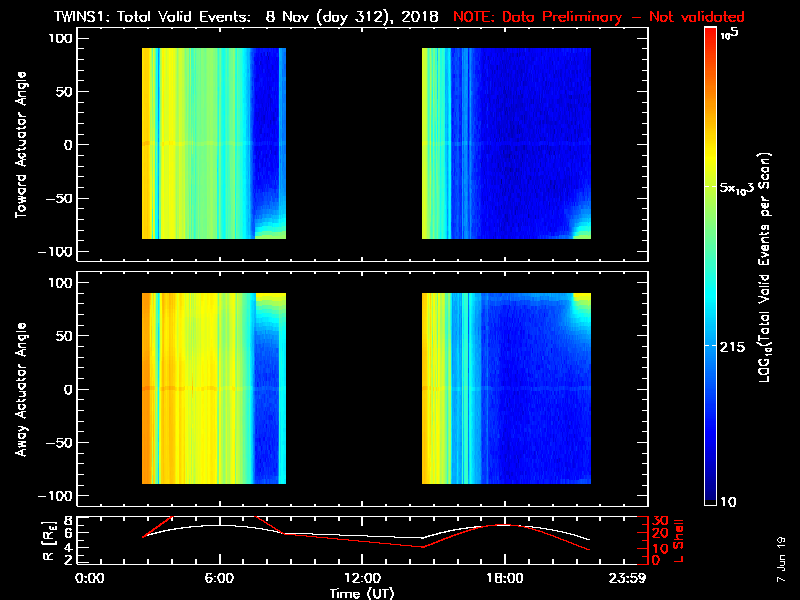The height and width of the screenshot is (600, 800).
Task: Click the red '30' L Shell tick label
Action: click(660, 521)
